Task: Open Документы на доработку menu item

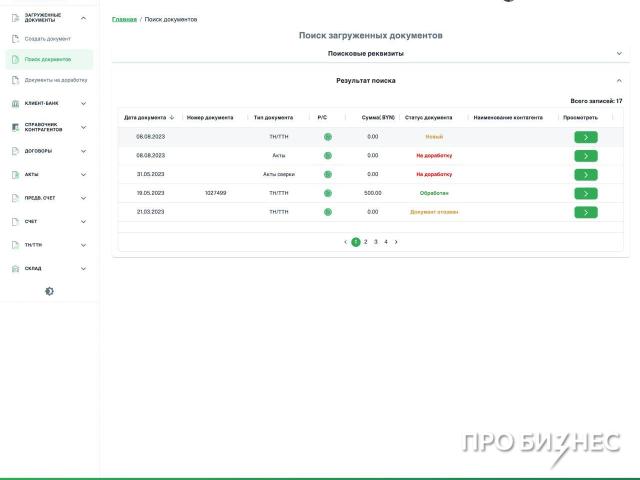Action: [x=55, y=80]
